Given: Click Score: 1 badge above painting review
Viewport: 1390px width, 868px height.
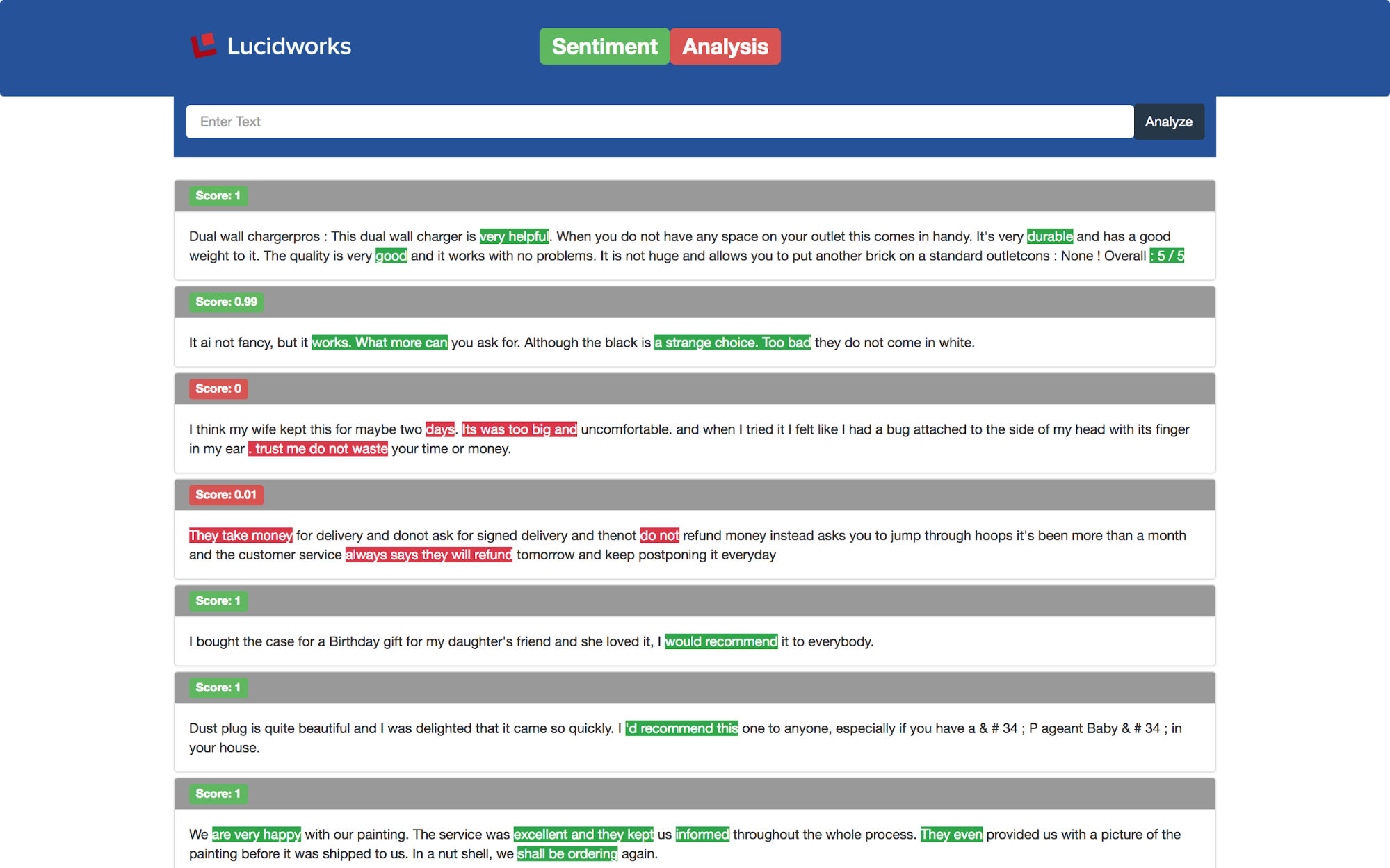Looking at the screenshot, I should pyautogui.click(x=218, y=794).
